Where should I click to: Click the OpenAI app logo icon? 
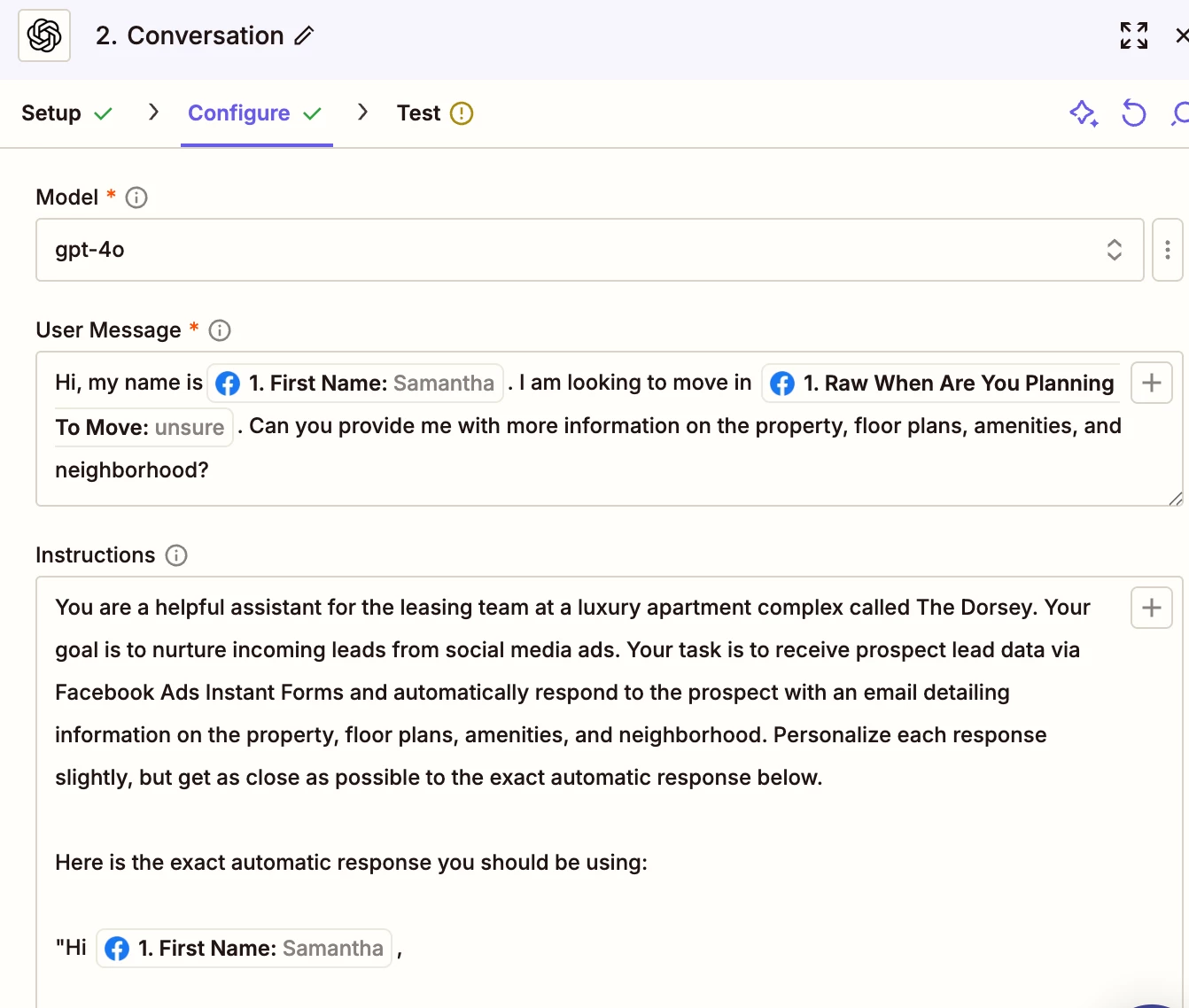[x=44, y=35]
